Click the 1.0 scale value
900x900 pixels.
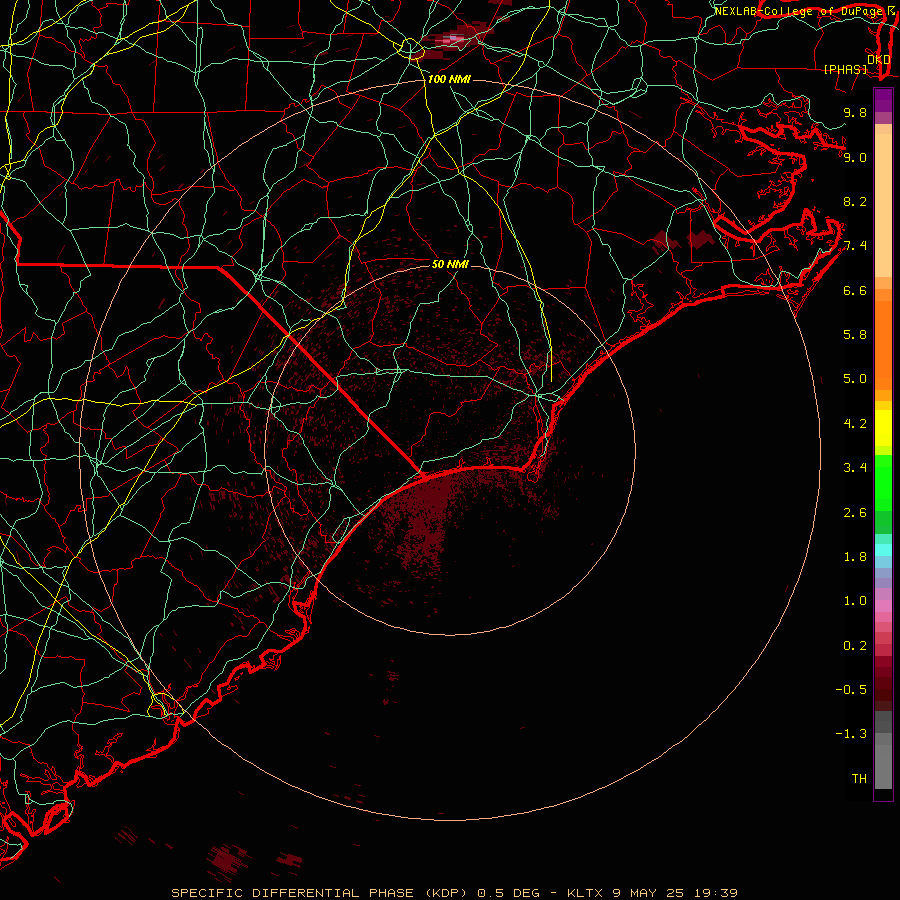pos(855,601)
